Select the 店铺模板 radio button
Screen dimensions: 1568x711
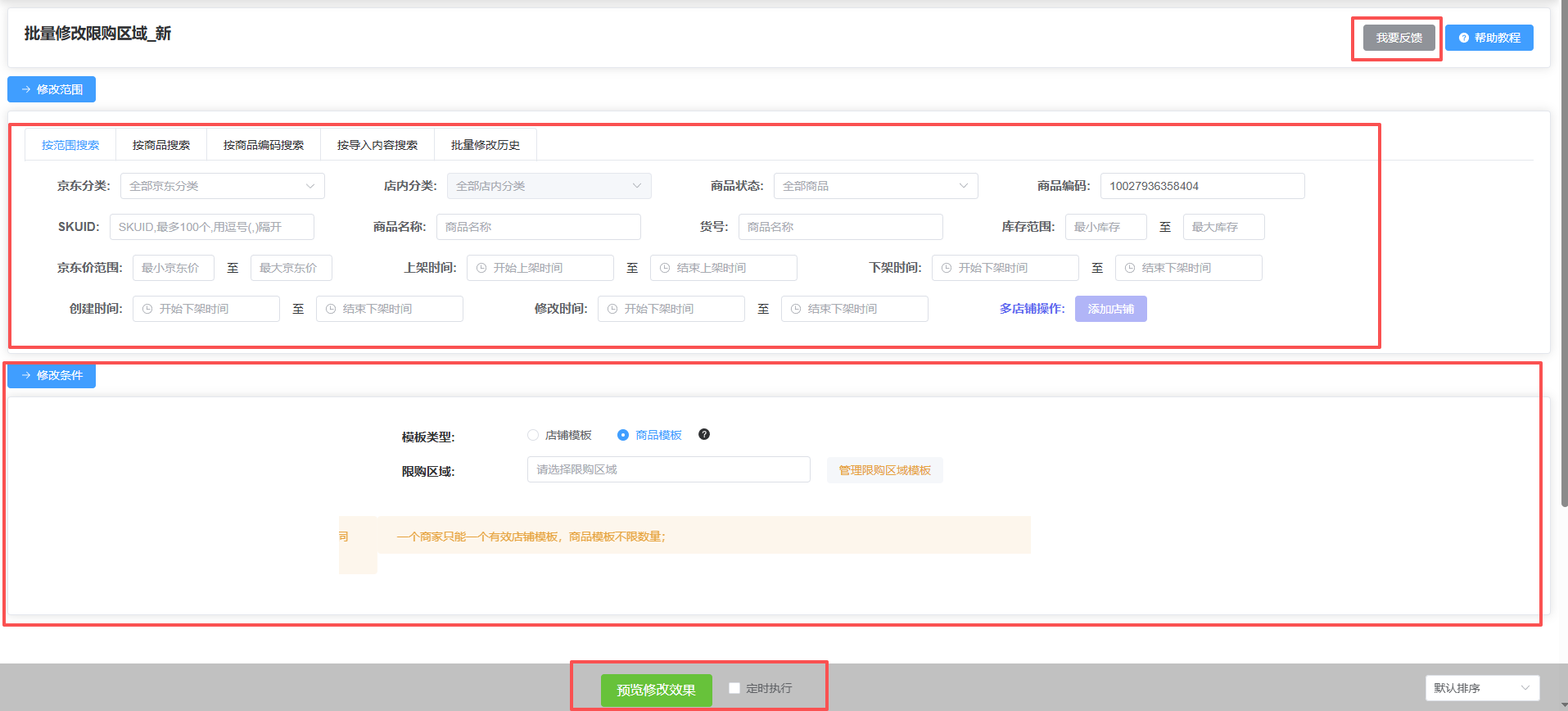(x=533, y=435)
